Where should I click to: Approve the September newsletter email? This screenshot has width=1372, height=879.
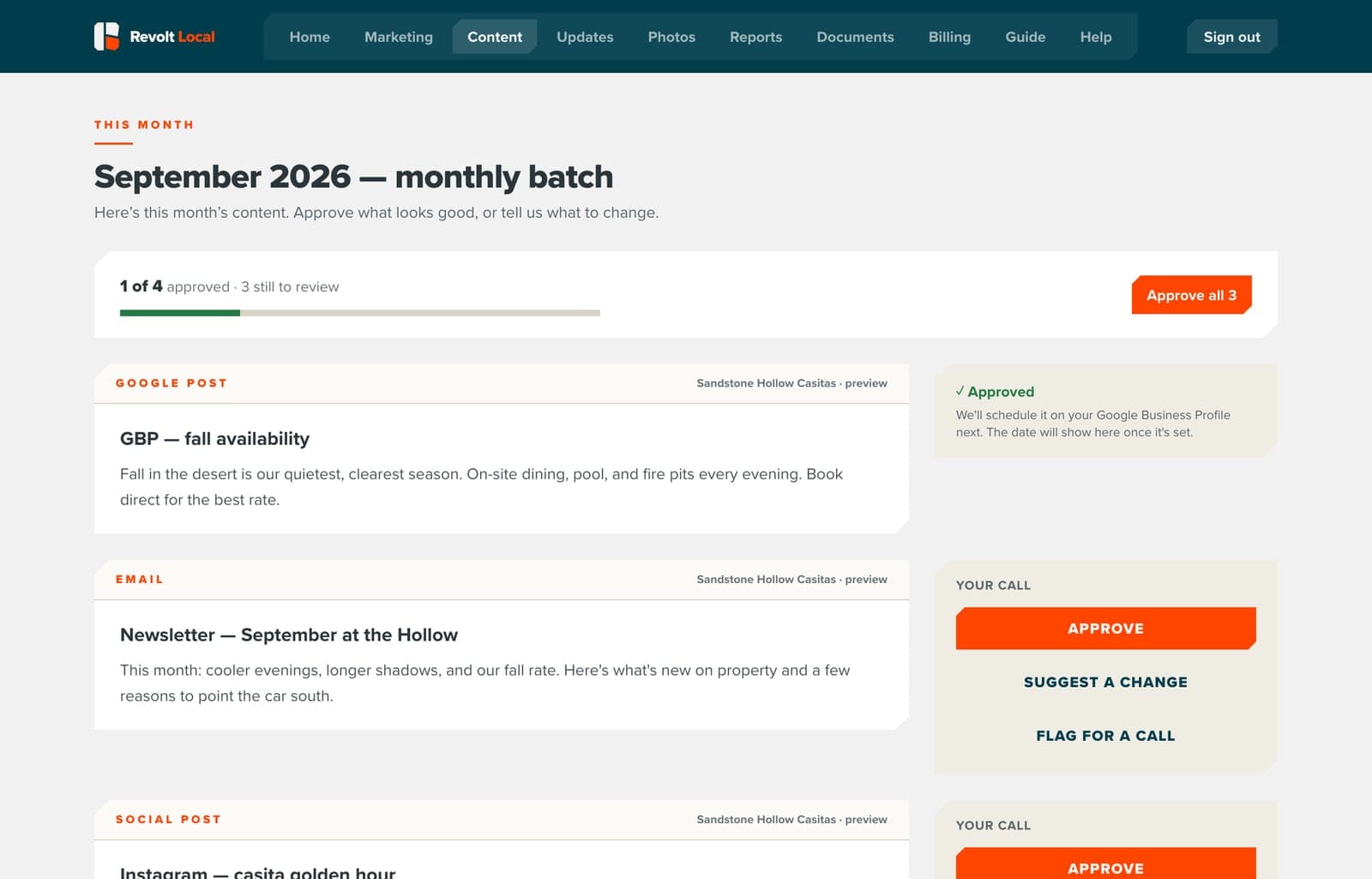coord(1105,629)
